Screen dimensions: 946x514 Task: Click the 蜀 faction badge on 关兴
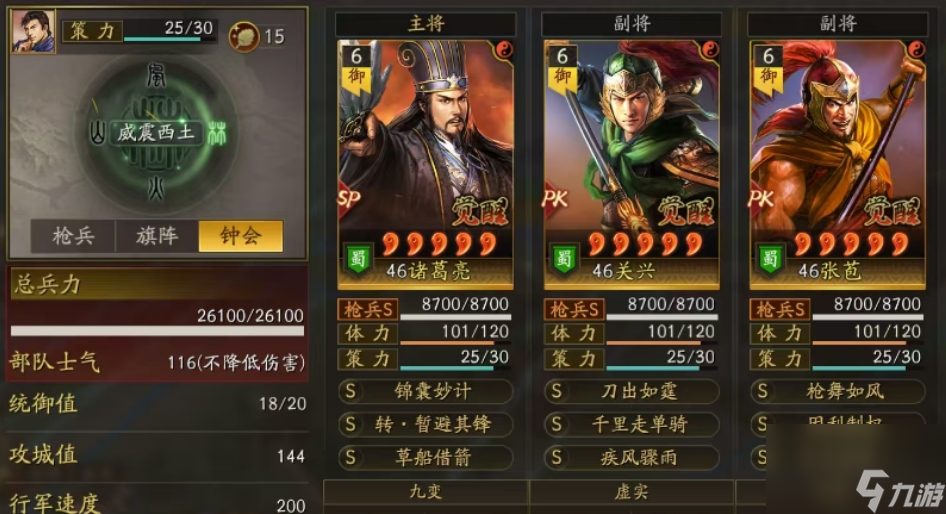coord(563,259)
